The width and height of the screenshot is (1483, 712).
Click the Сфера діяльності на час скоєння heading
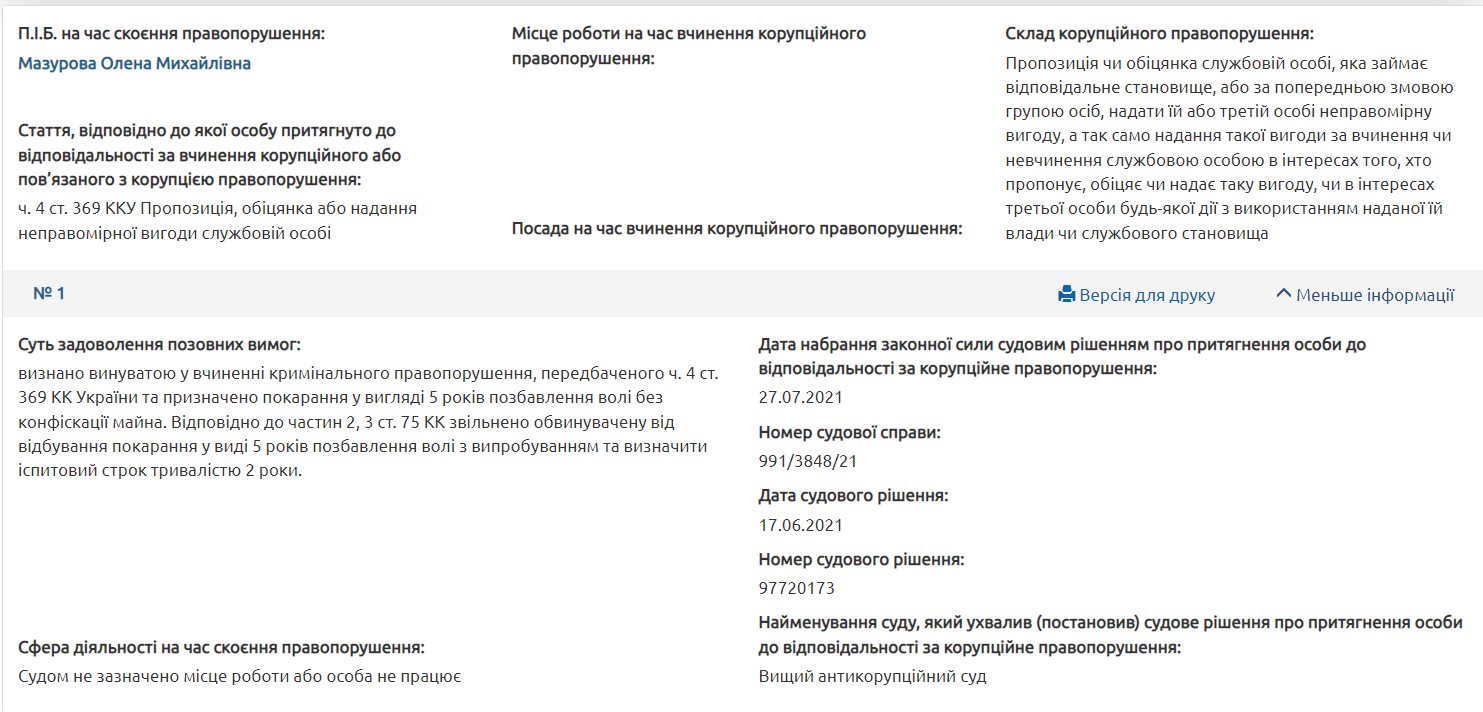[x=221, y=648]
